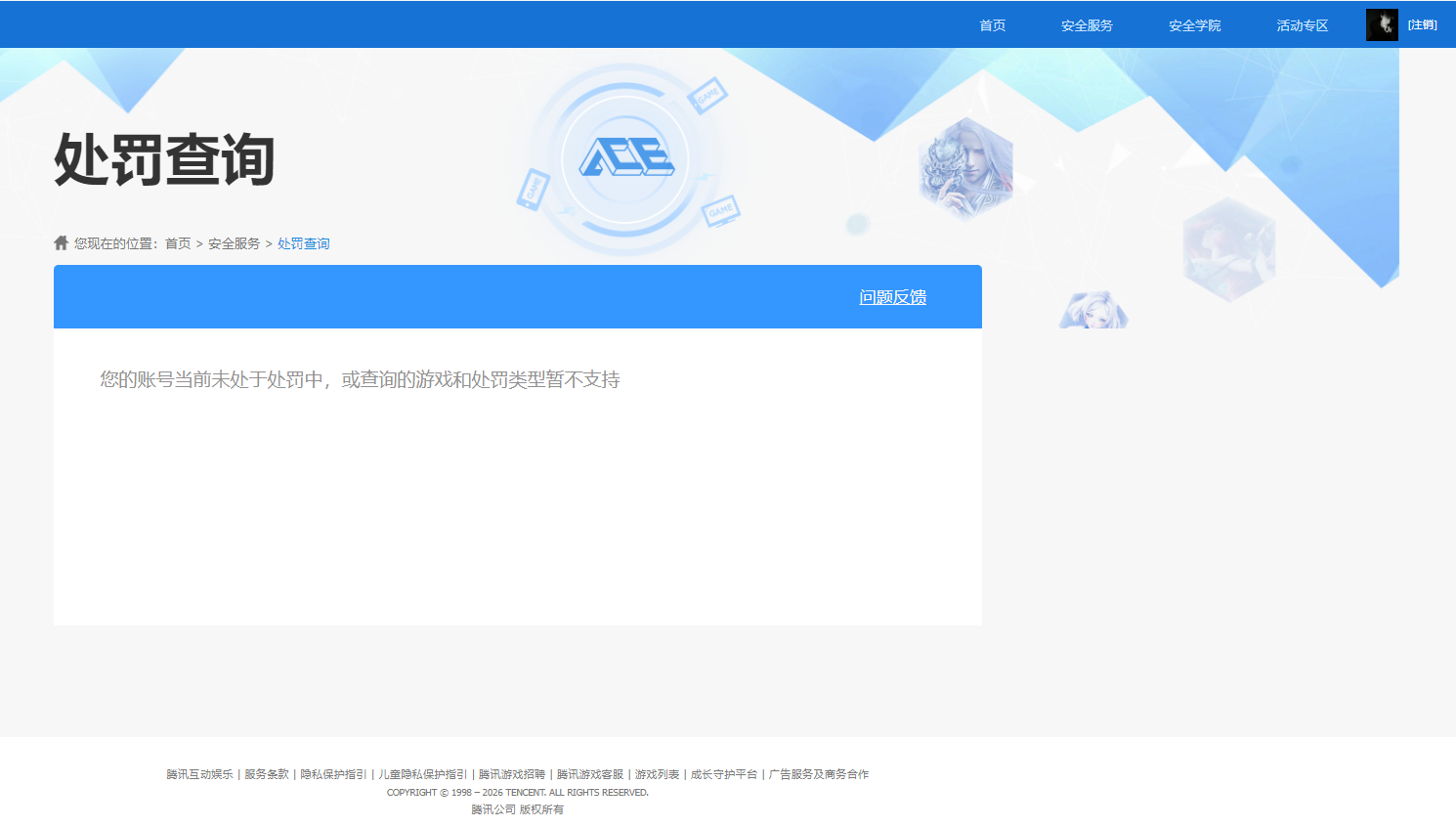Open the 安全服务 navigation menu

[1087, 25]
